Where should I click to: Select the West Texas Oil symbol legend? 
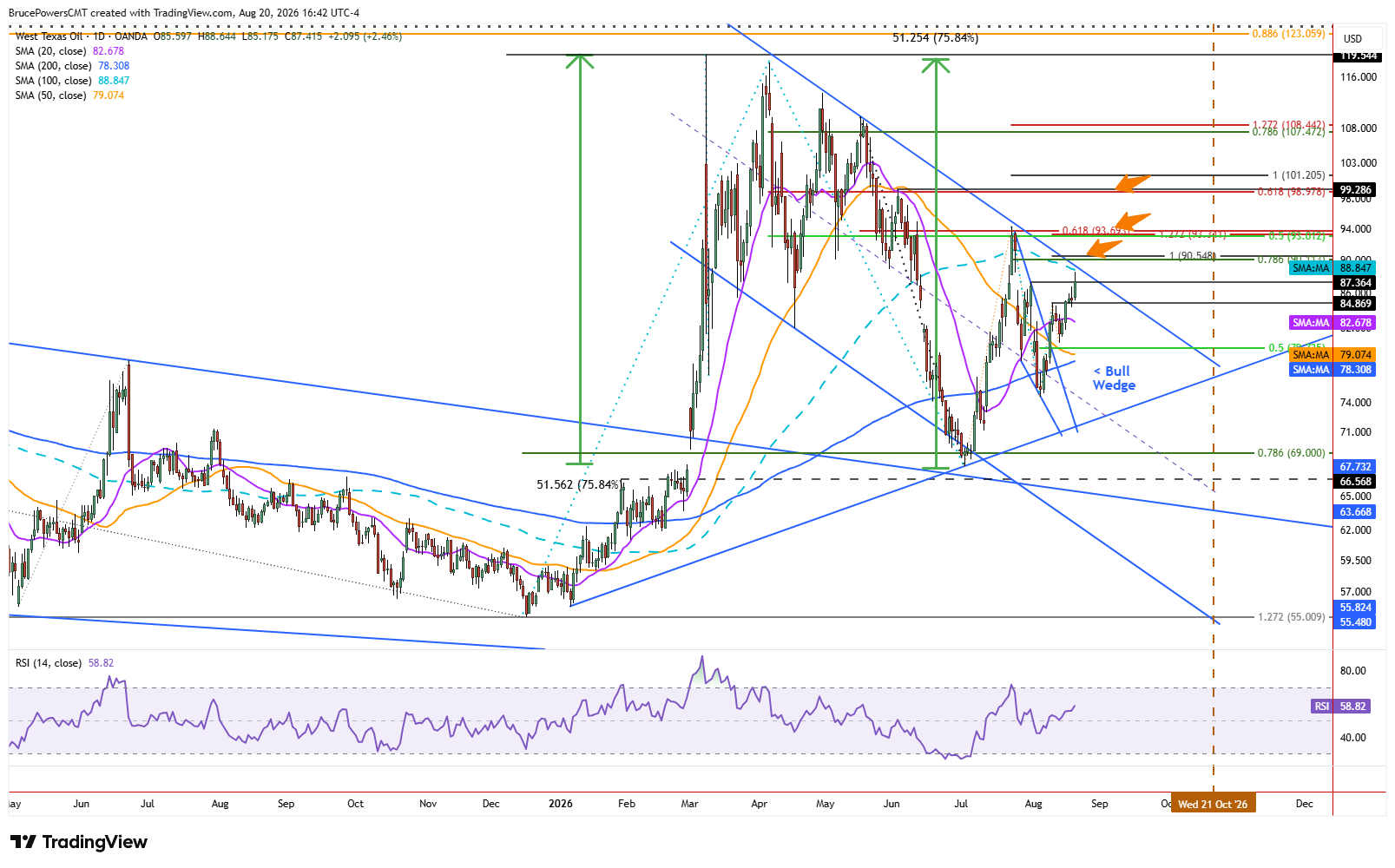(208, 36)
